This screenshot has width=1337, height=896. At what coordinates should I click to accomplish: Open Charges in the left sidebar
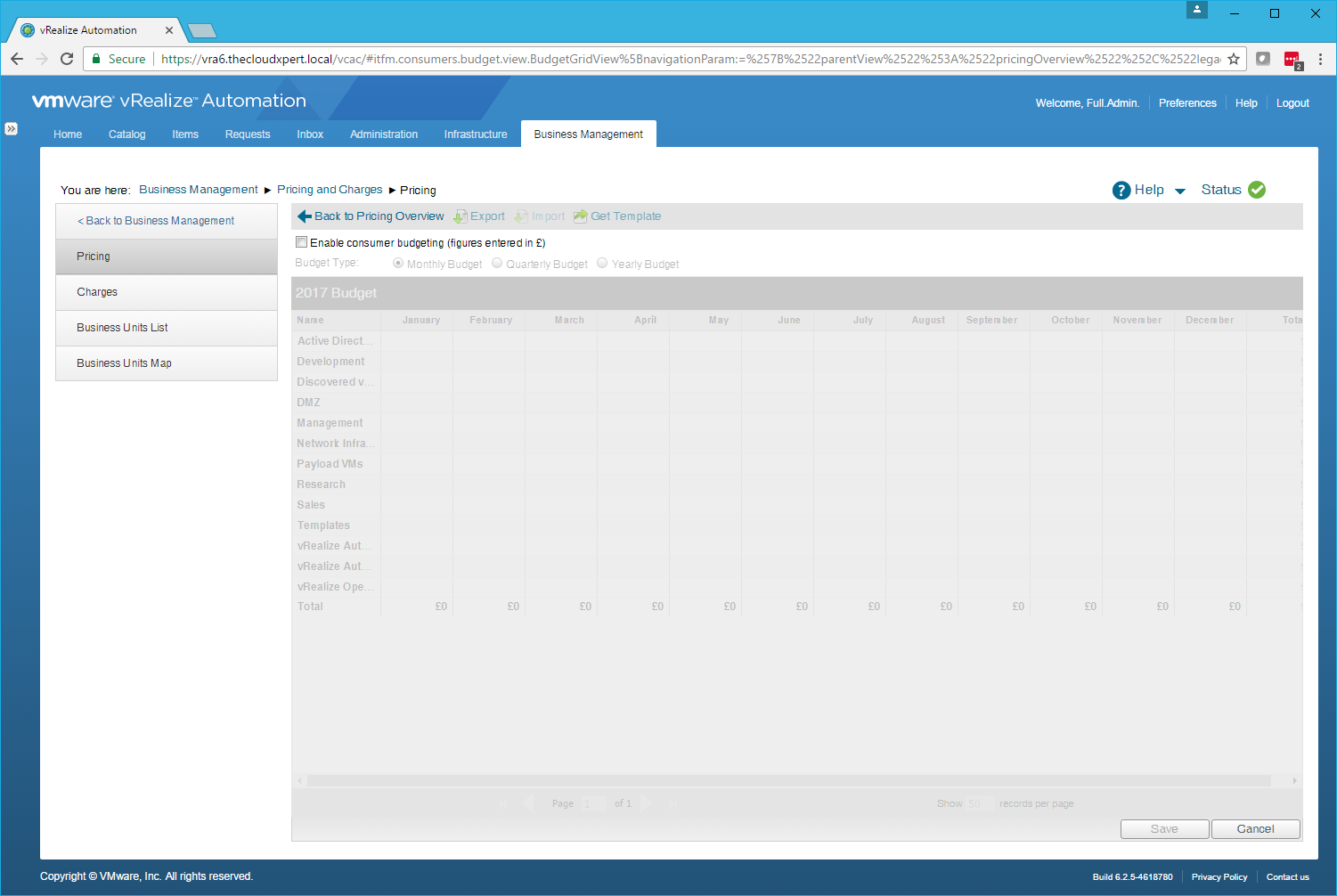pyautogui.click(x=97, y=292)
